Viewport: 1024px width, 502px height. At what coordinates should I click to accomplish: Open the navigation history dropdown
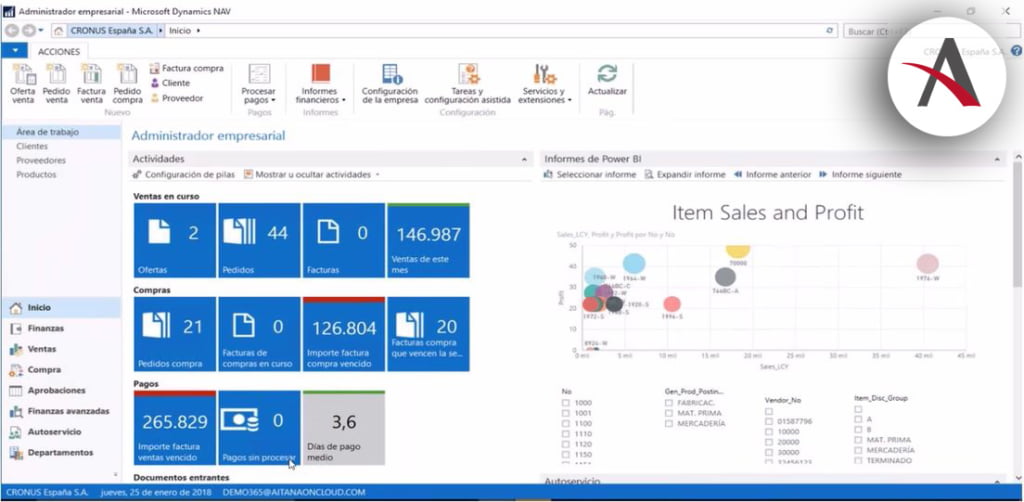(41, 31)
